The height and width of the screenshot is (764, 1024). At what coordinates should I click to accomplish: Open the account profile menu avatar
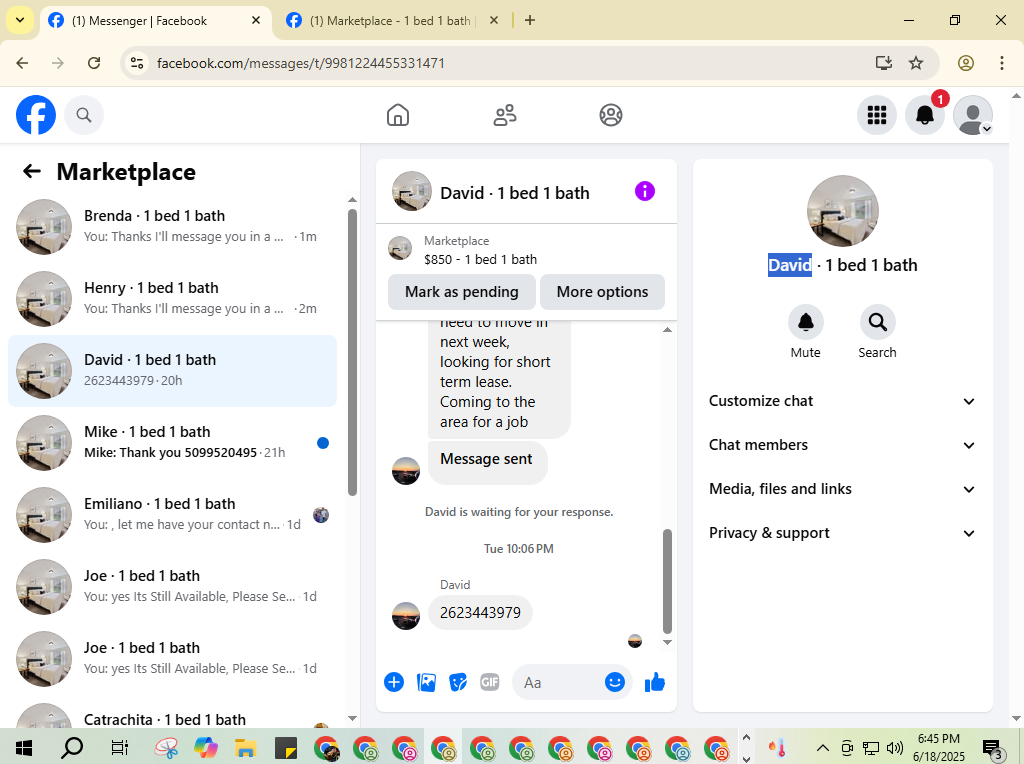[x=973, y=115]
